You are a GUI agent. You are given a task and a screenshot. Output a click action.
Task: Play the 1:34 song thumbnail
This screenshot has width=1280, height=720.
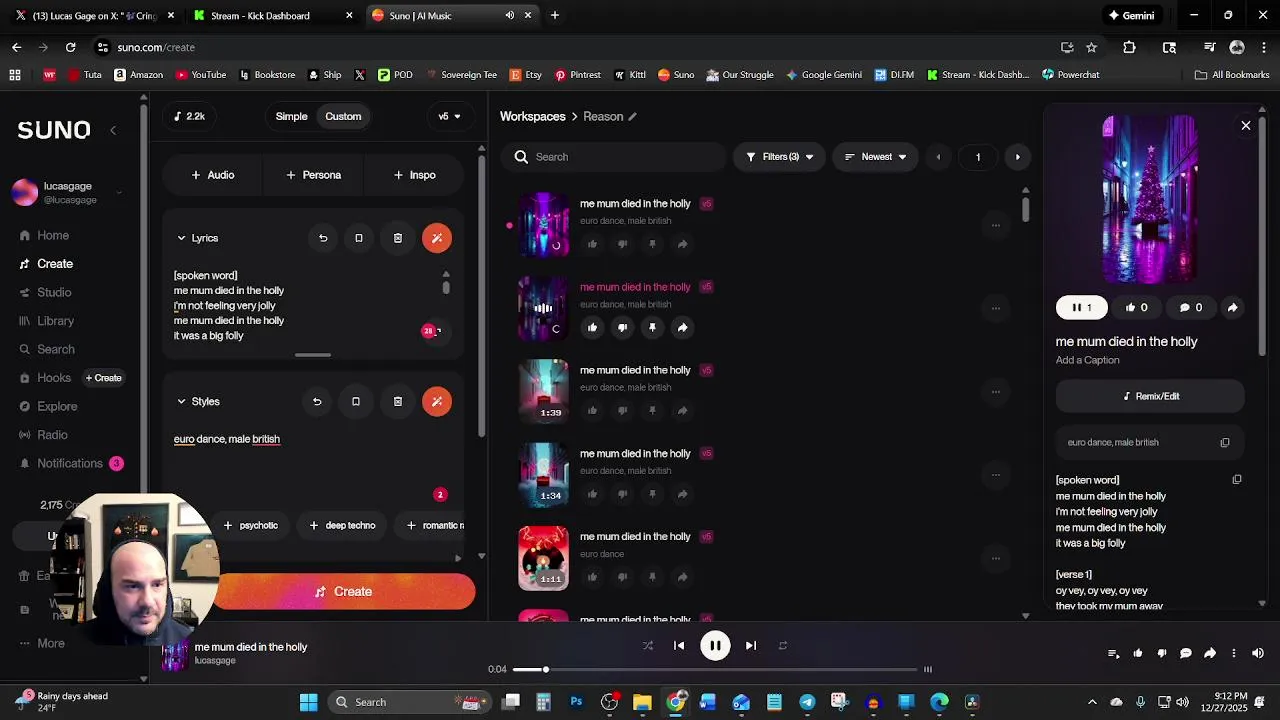click(543, 474)
